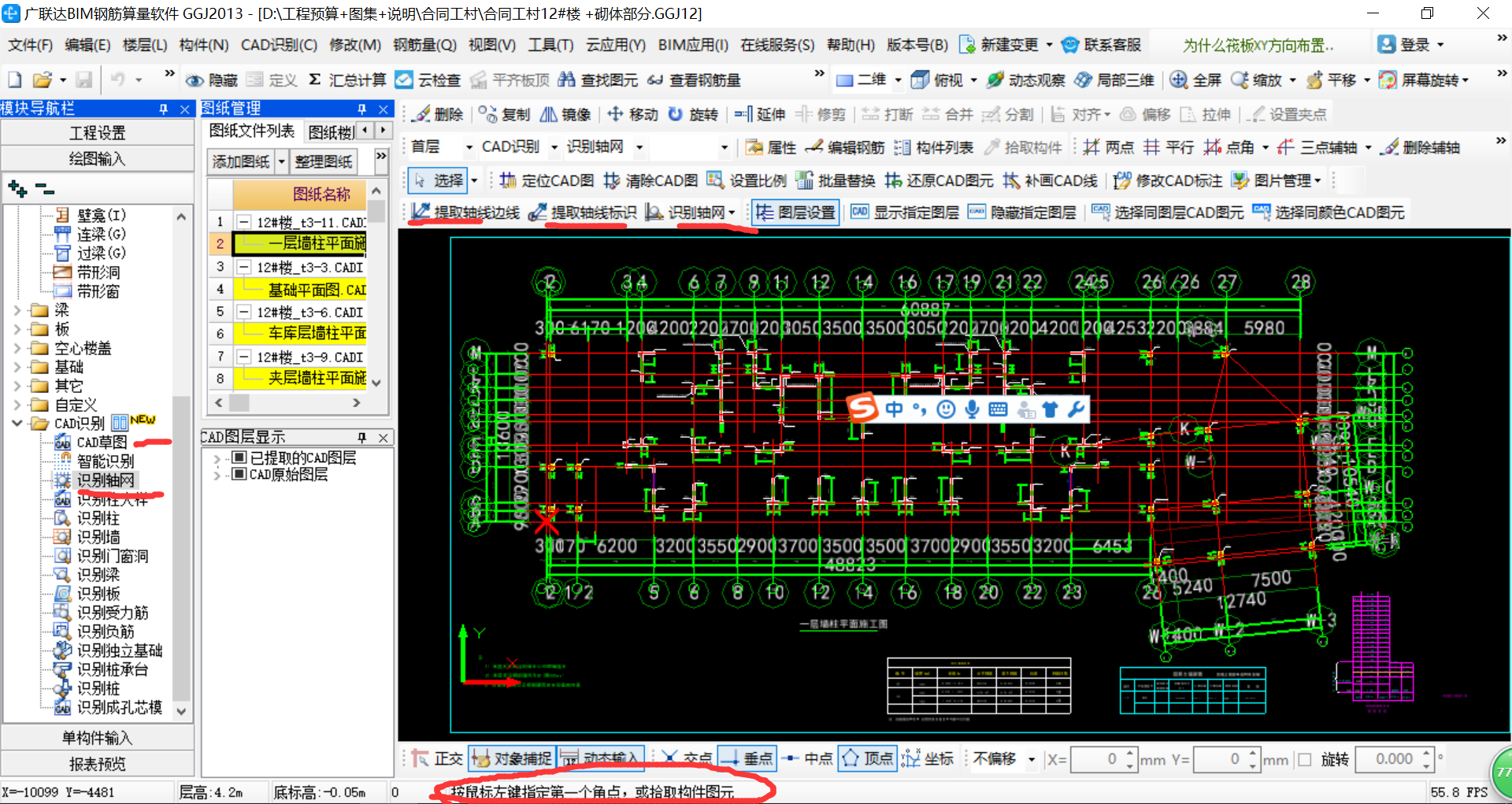
Task: Expand the 梁 tree folder
Action: point(17,310)
